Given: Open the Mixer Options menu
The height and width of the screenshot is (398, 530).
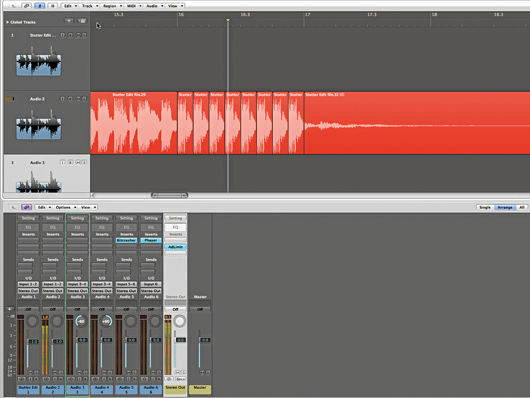Looking at the screenshot, I should click(66, 207).
